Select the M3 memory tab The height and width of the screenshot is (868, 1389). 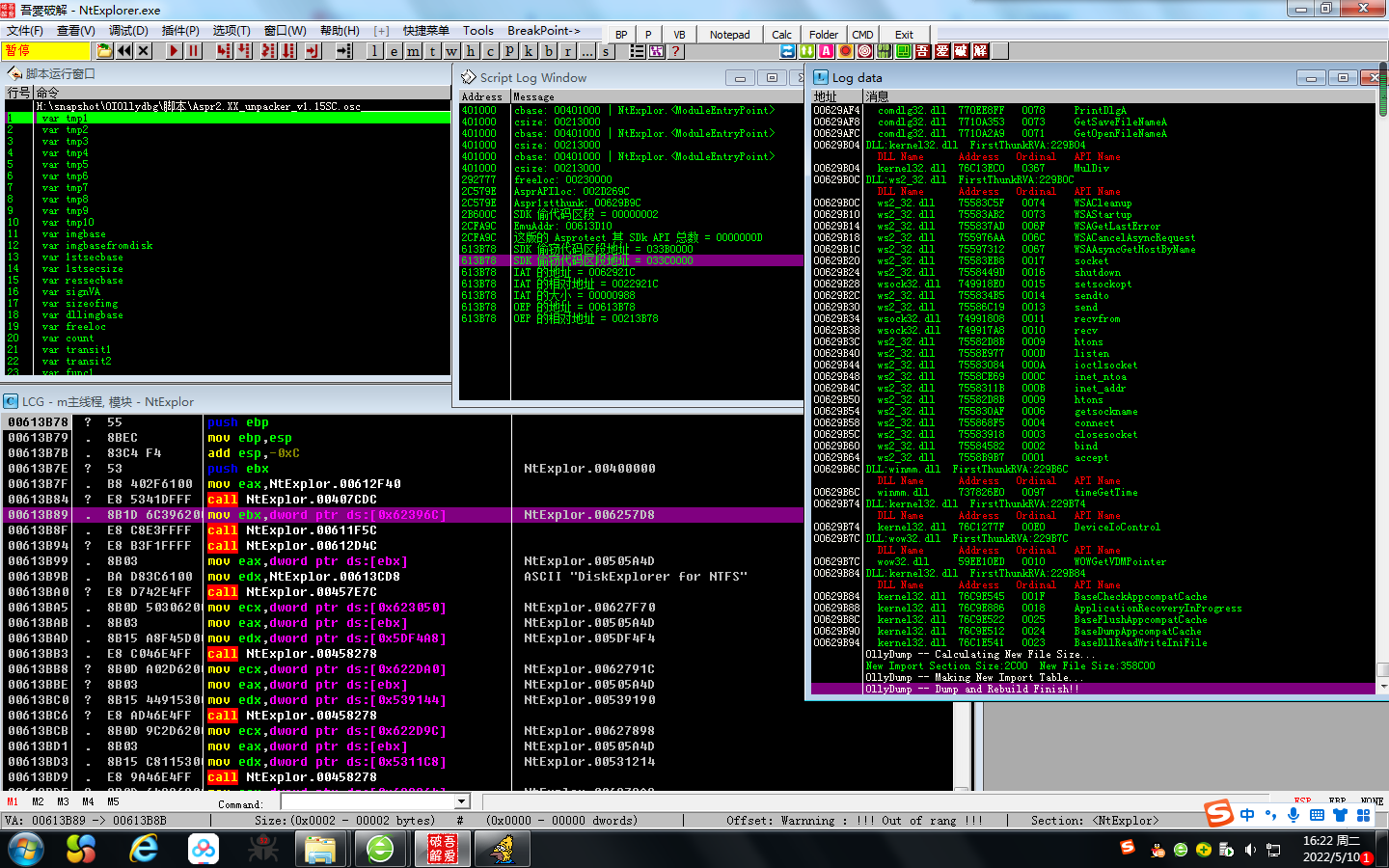point(63,801)
